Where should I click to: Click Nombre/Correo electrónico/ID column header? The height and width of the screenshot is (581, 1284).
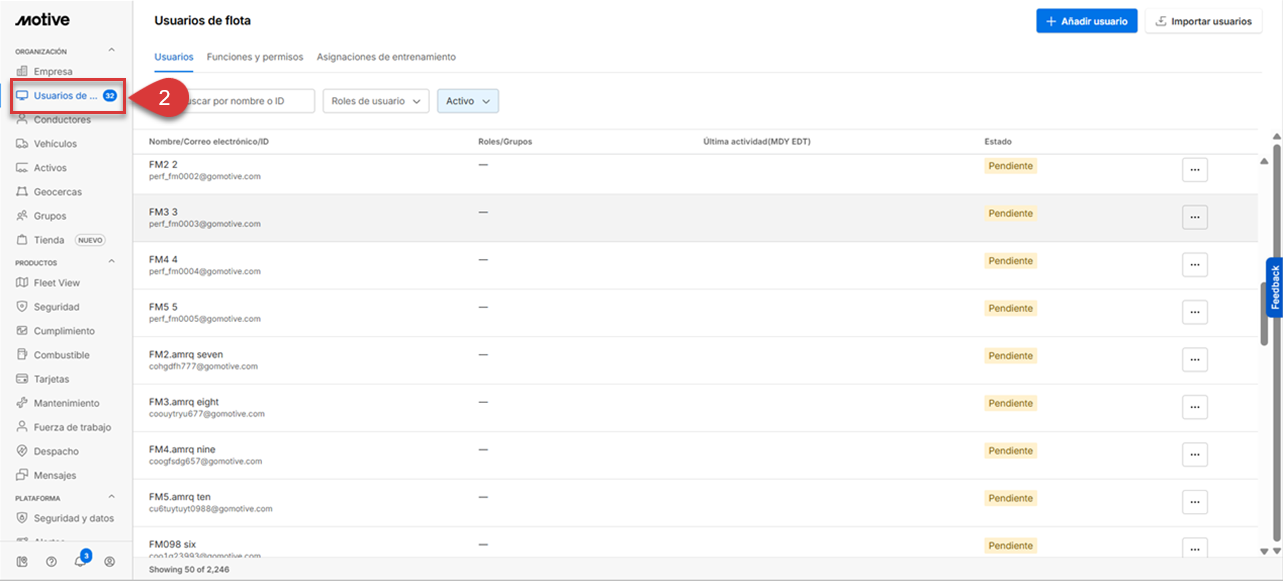pos(209,142)
